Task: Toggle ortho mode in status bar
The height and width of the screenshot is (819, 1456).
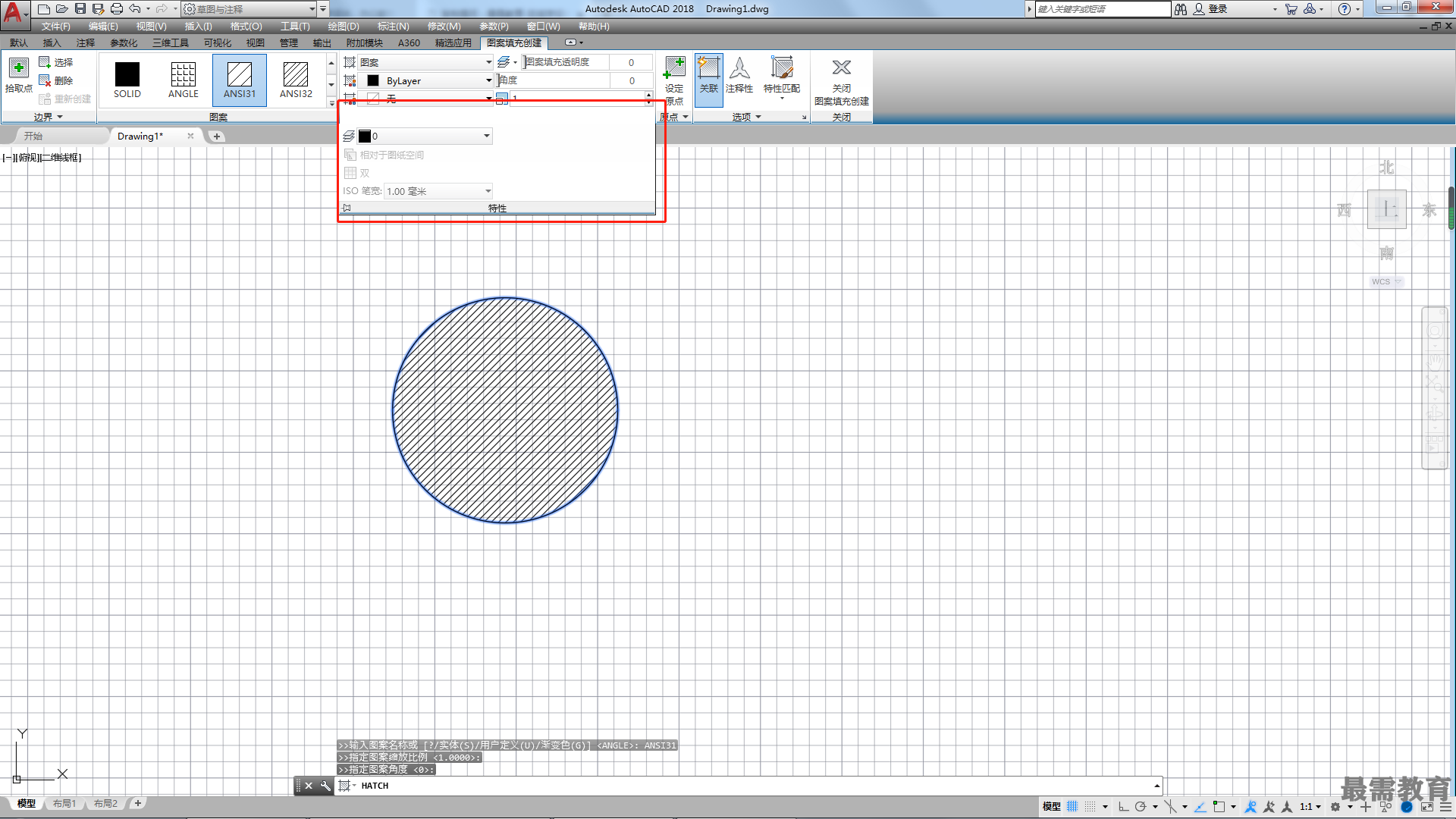Action: pyautogui.click(x=1123, y=807)
